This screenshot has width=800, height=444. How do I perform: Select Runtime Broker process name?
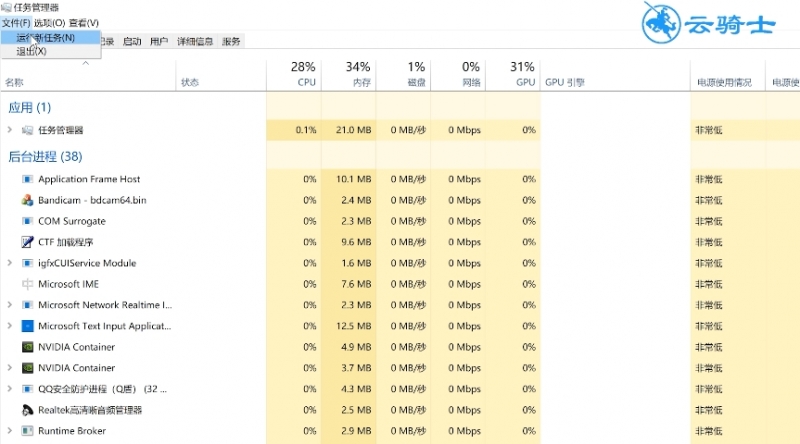pyautogui.click(x=72, y=431)
